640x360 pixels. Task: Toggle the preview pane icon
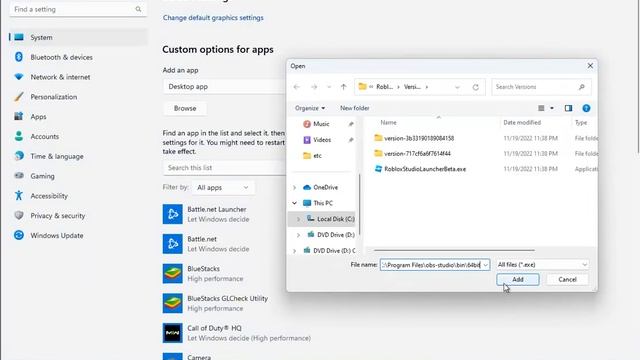[x=568, y=108]
